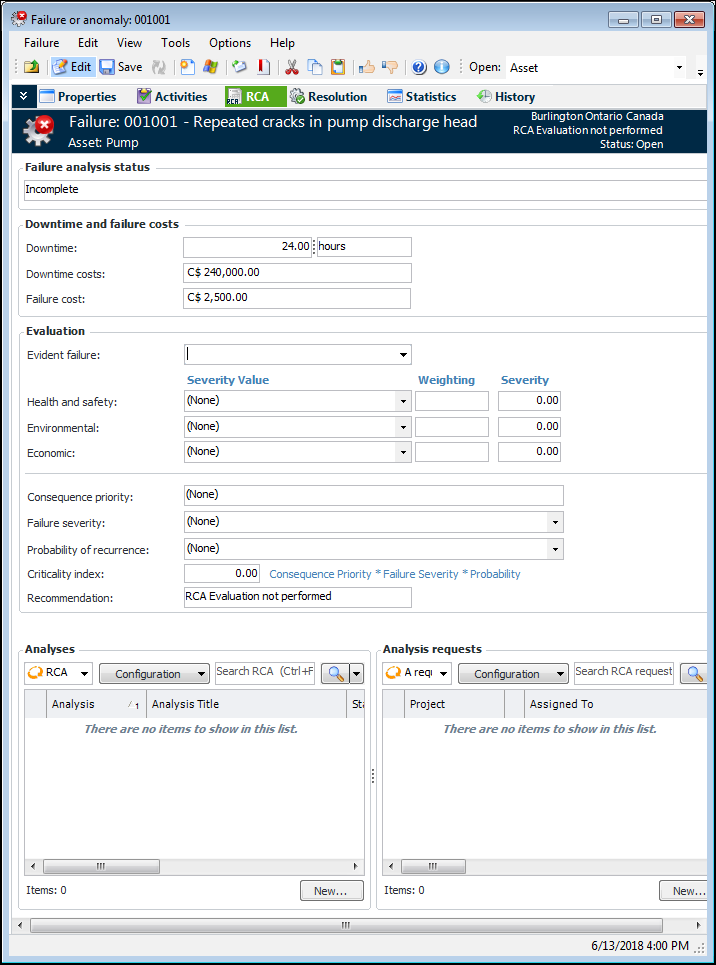716x965 pixels.
Task: Click the Cut scissors icon in toolbar
Action: click(x=292, y=68)
